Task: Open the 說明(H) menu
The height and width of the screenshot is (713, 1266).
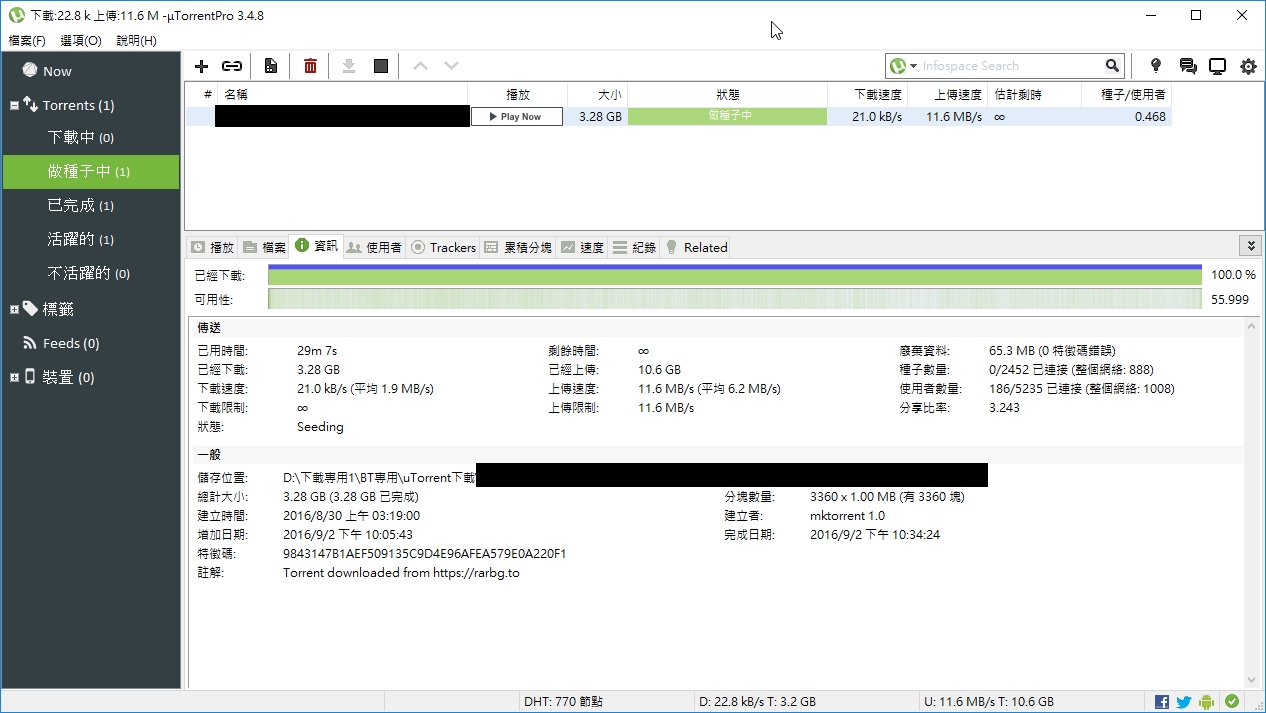Action: (x=136, y=41)
